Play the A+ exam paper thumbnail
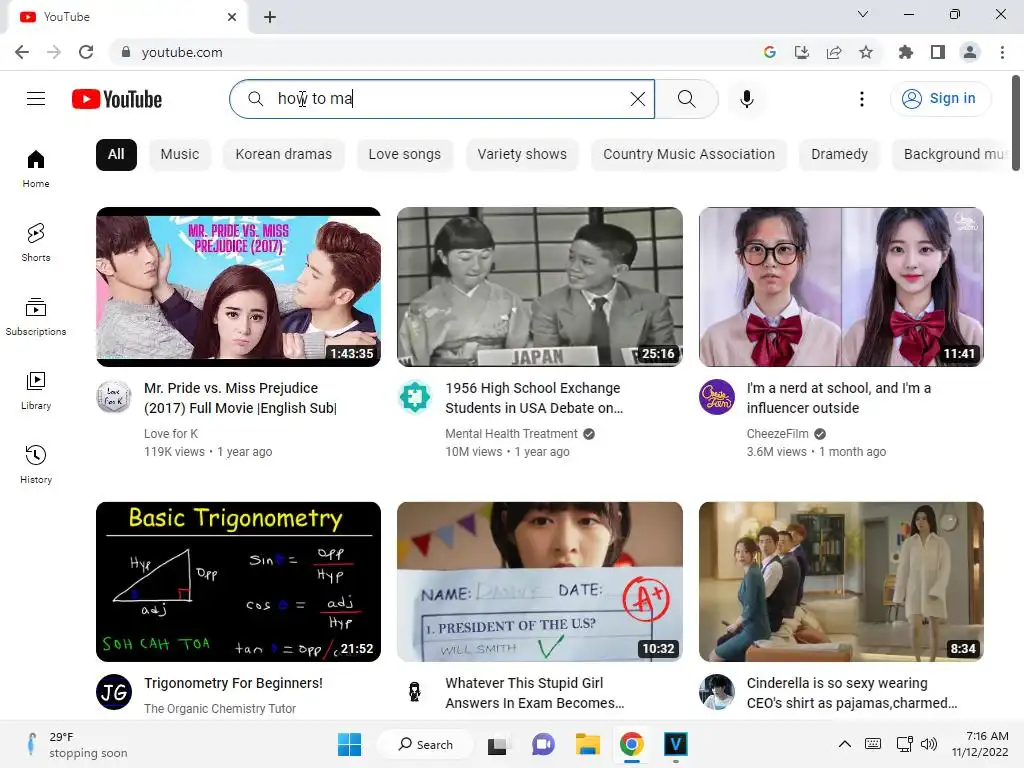The width and height of the screenshot is (1024, 768). pos(539,582)
